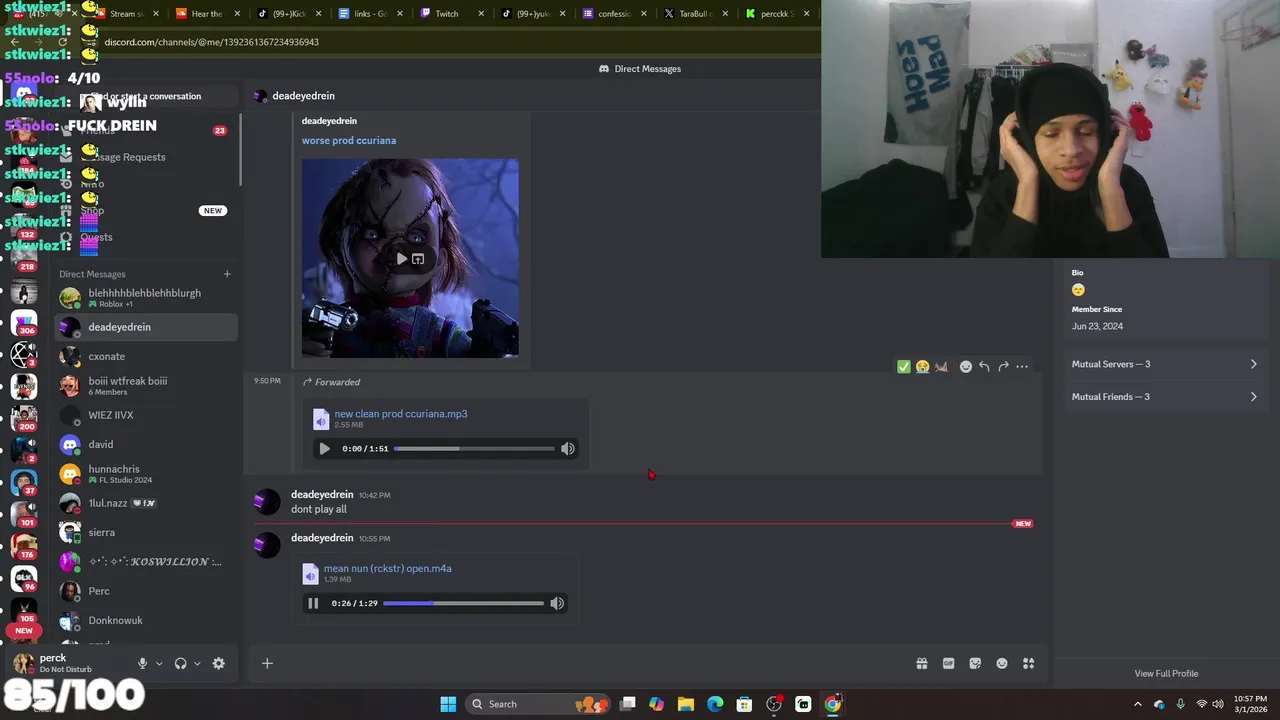The image size is (1280, 720).
Task: Switch to the confessions browser tab
Action: pos(614,14)
